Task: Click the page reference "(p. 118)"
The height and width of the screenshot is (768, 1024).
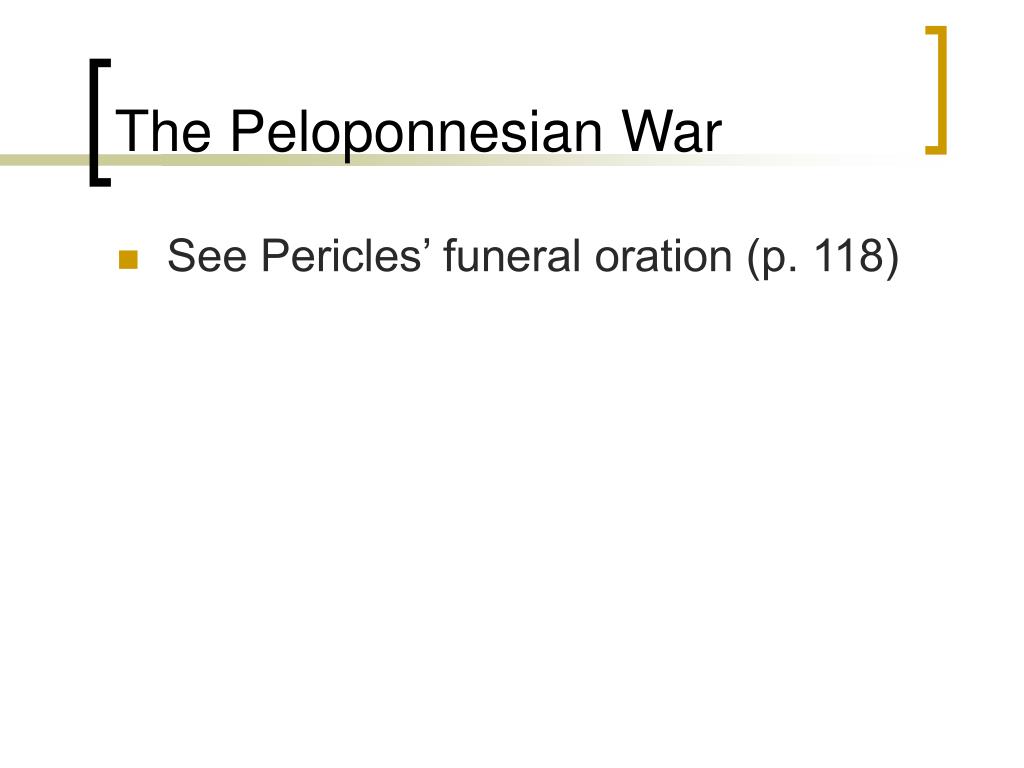Action: coord(824,257)
